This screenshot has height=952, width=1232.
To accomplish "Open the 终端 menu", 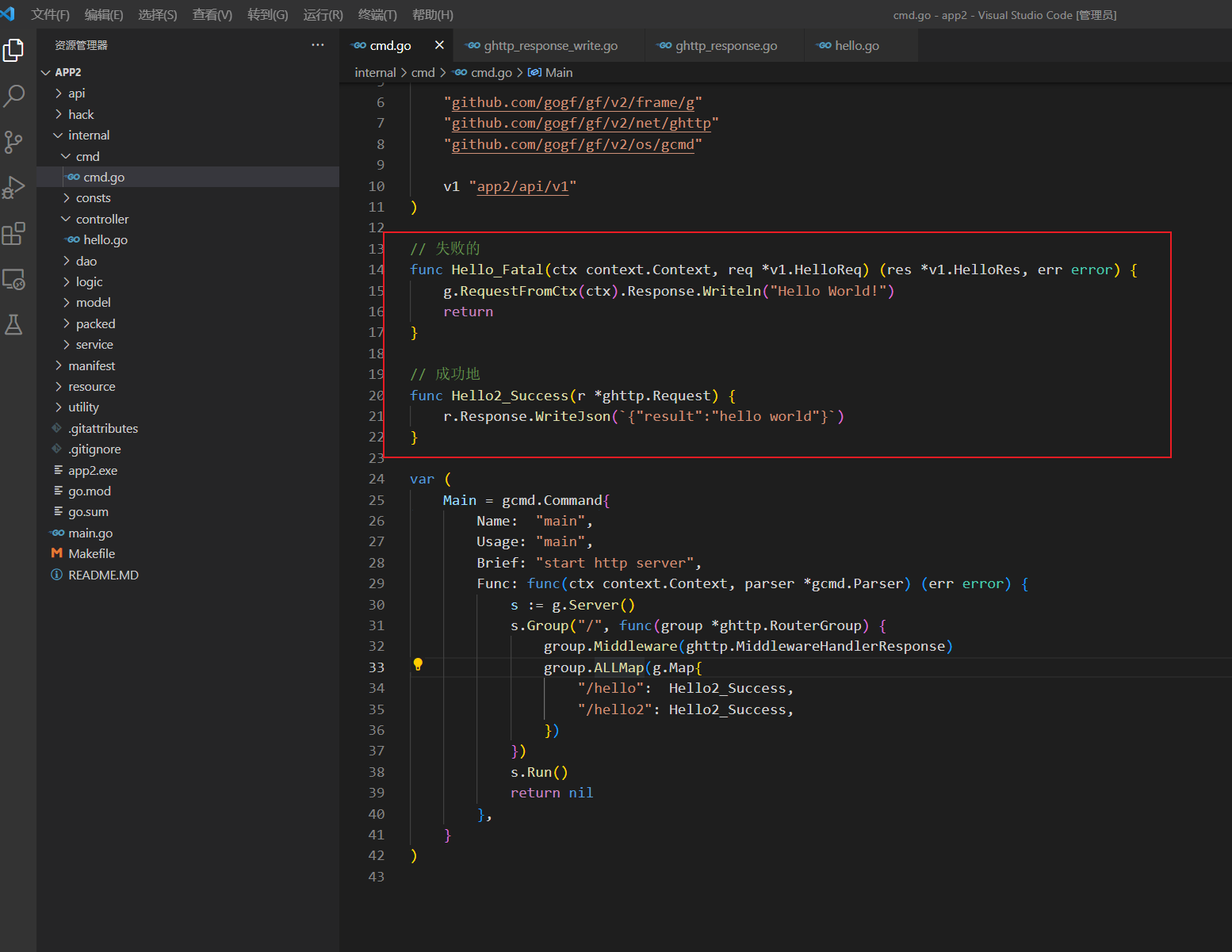I will coord(377,14).
